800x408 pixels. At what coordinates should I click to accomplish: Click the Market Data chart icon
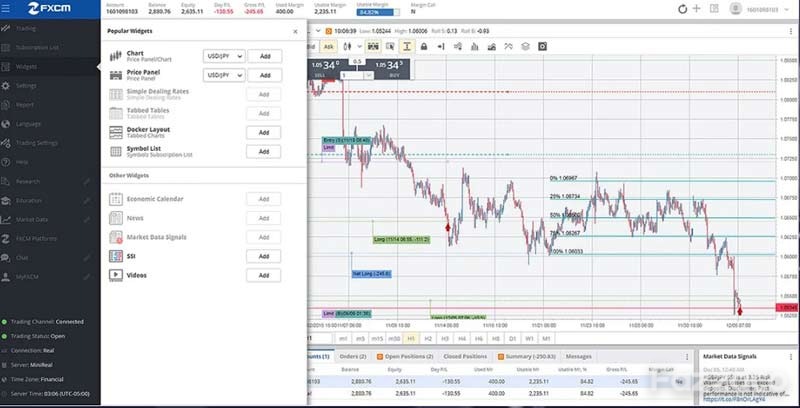(6, 219)
